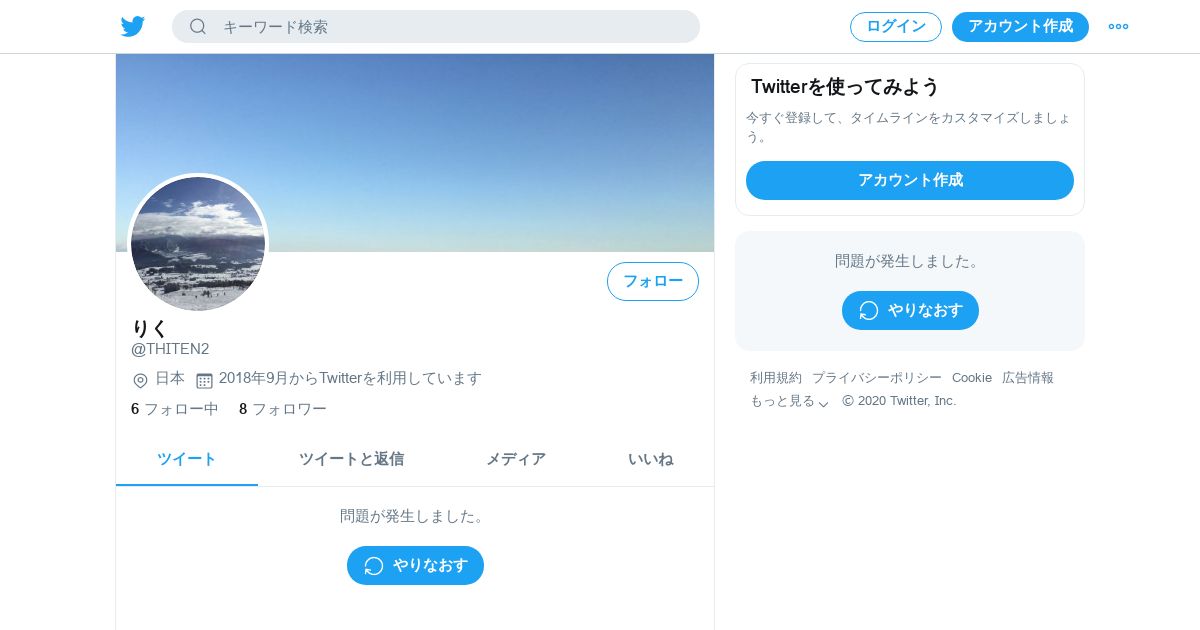This screenshot has height=630, width=1200.
Task: Follow the user with フォロー button
Action: (653, 281)
